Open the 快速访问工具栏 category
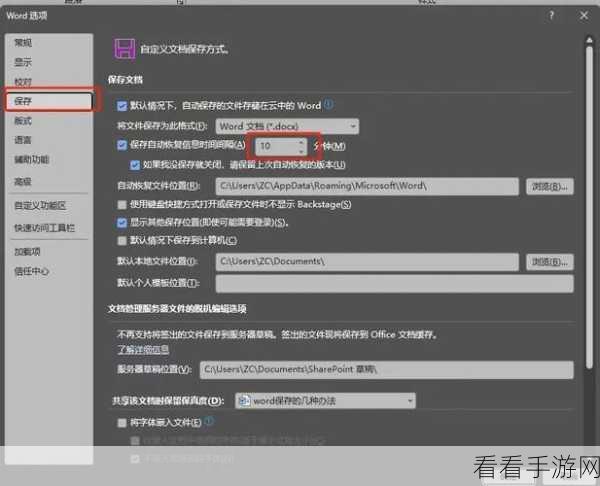 pos(49,228)
